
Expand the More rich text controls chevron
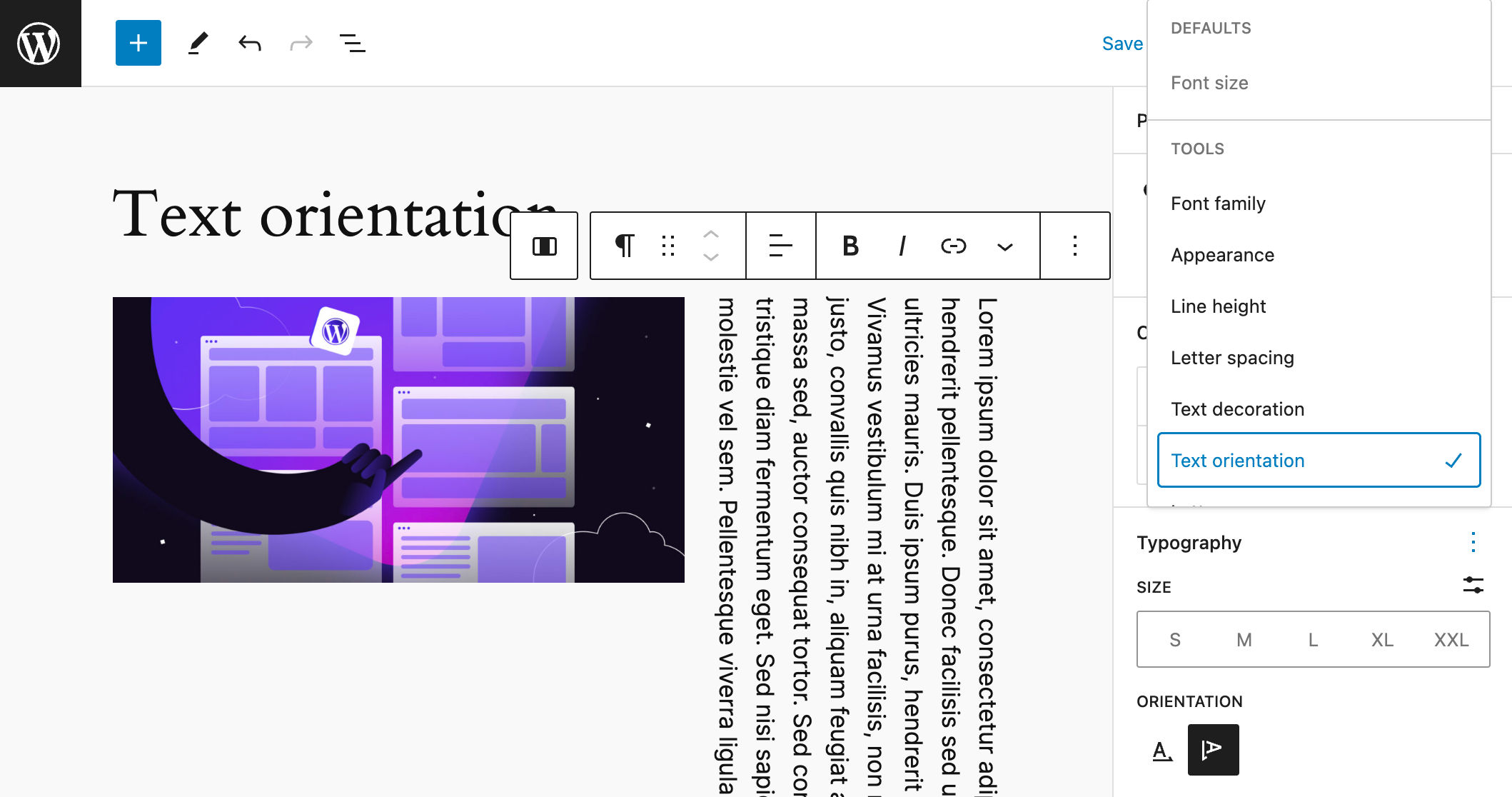(x=1004, y=246)
